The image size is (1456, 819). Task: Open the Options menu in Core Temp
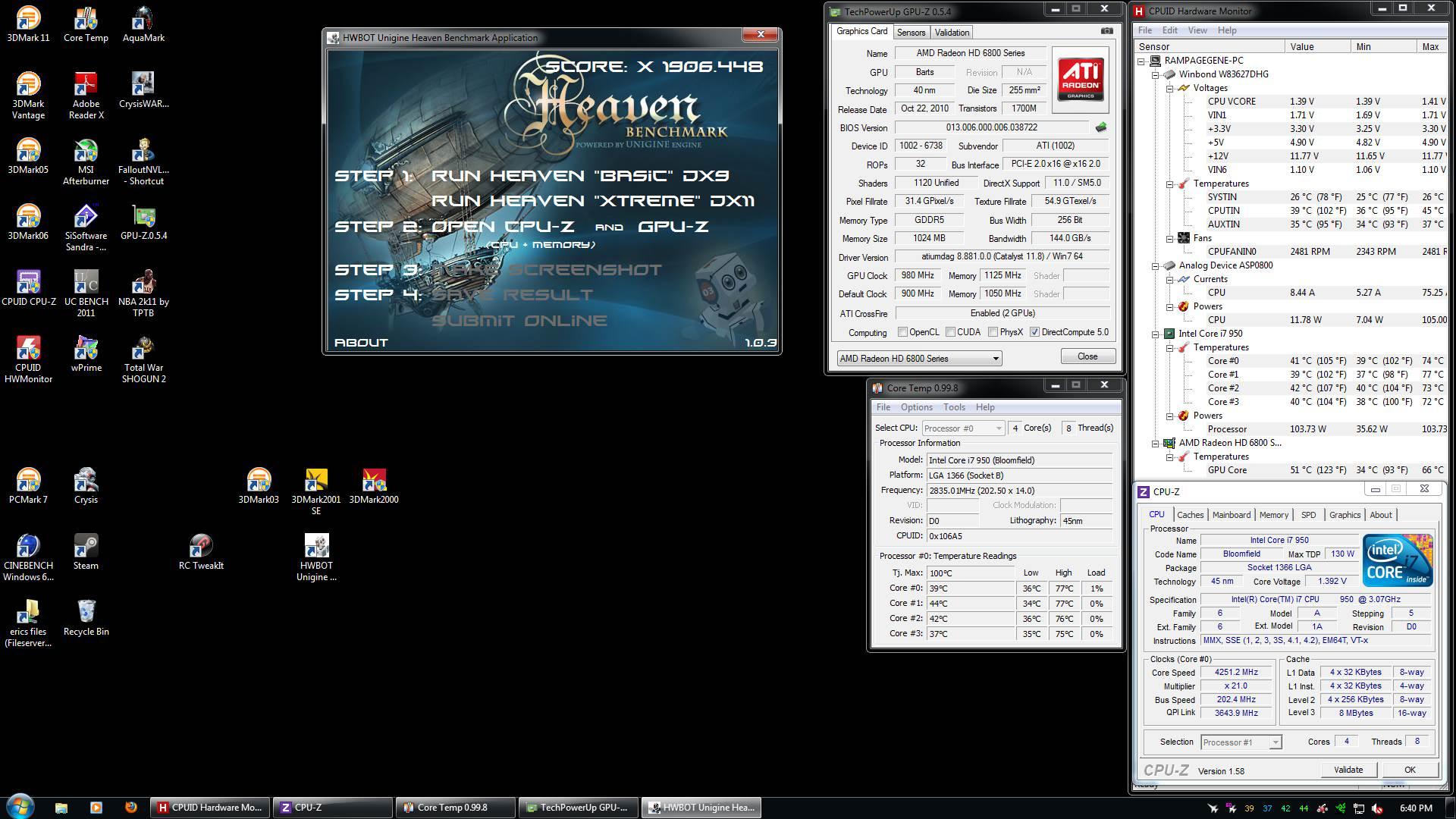click(916, 407)
